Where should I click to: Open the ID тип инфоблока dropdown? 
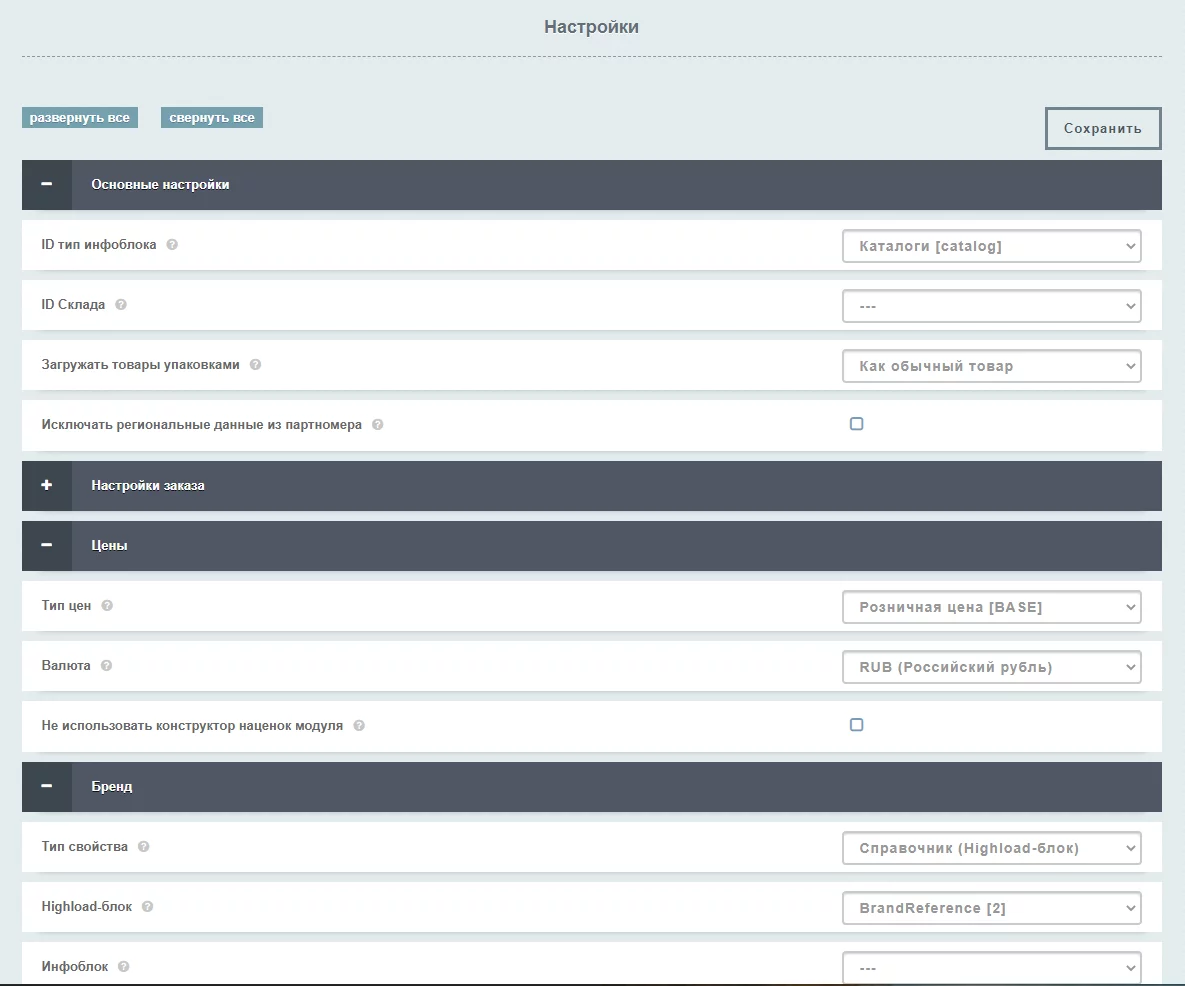991,246
